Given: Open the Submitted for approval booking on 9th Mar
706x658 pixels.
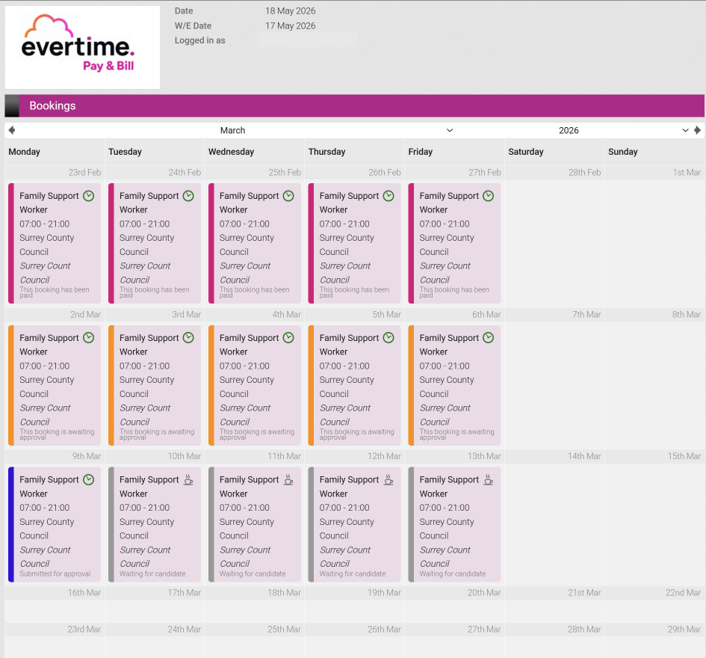Looking at the screenshot, I should click(54, 524).
